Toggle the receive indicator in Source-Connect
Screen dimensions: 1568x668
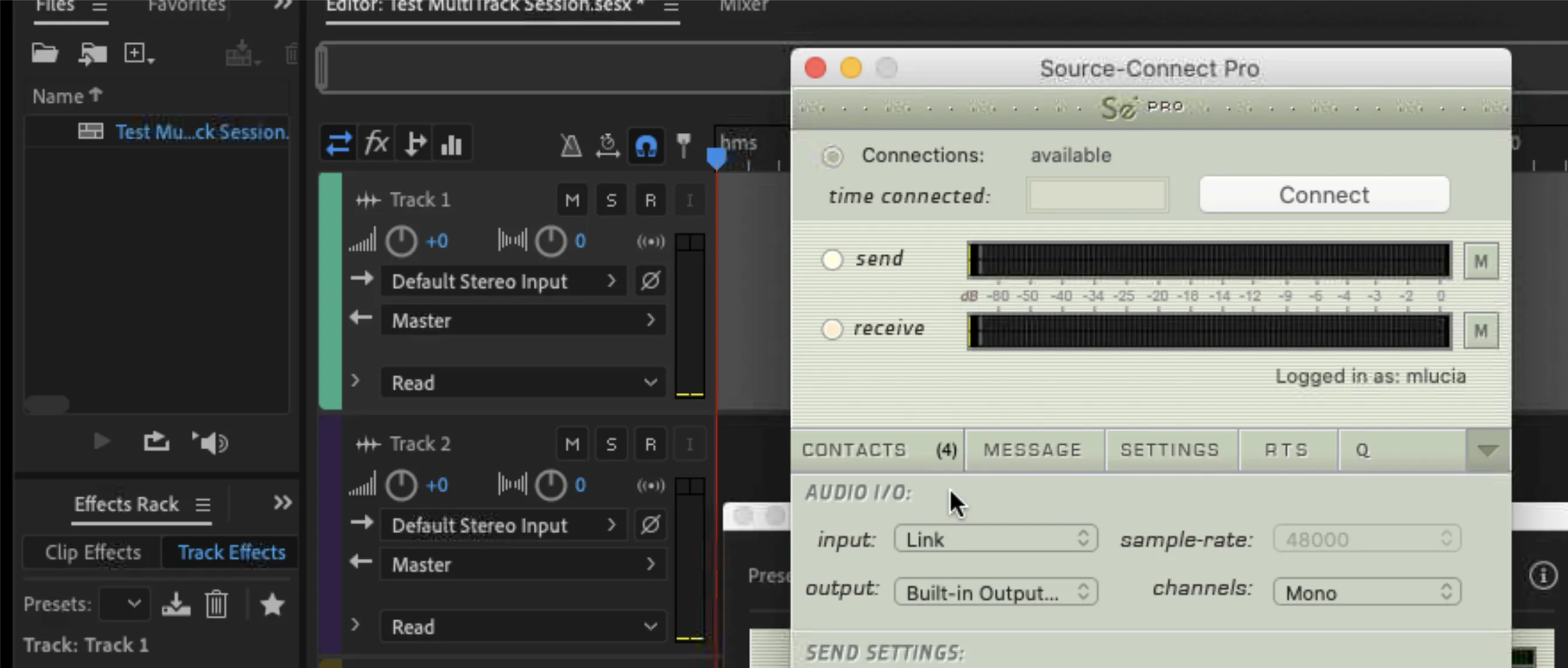pos(832,329)
